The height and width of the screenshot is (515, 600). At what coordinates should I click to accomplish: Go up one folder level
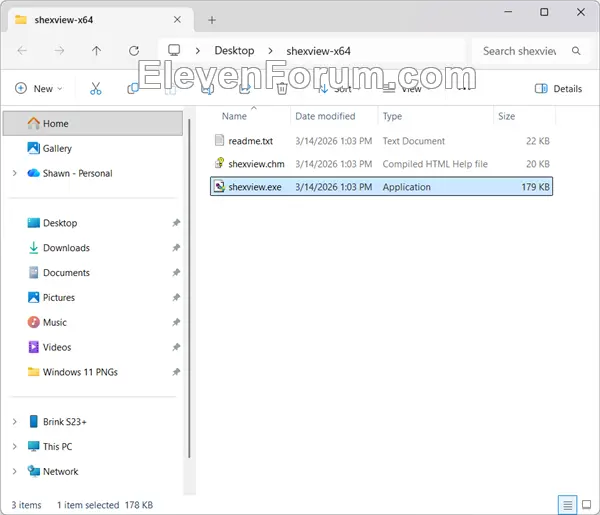click(x=96, y=51)
